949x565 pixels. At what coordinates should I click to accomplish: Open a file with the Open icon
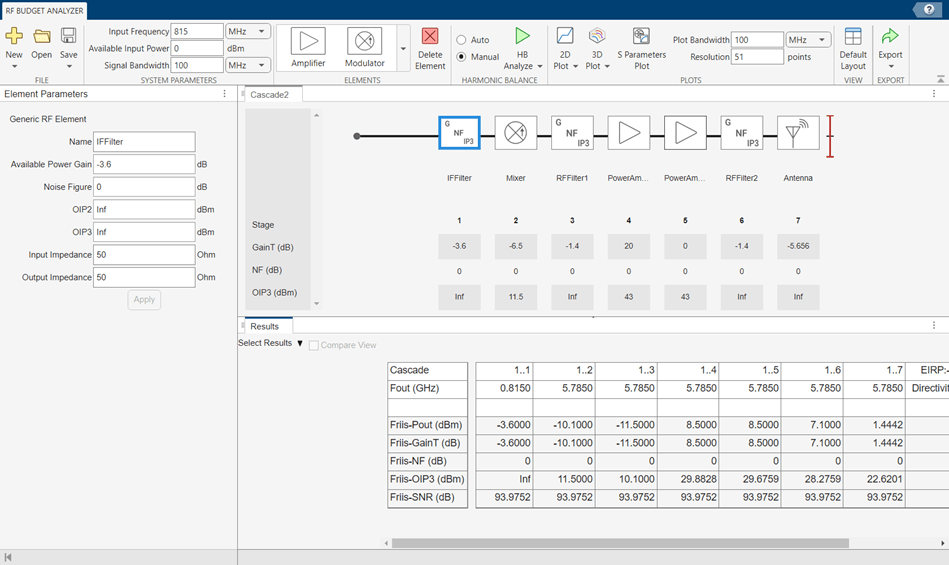[41, 37]
